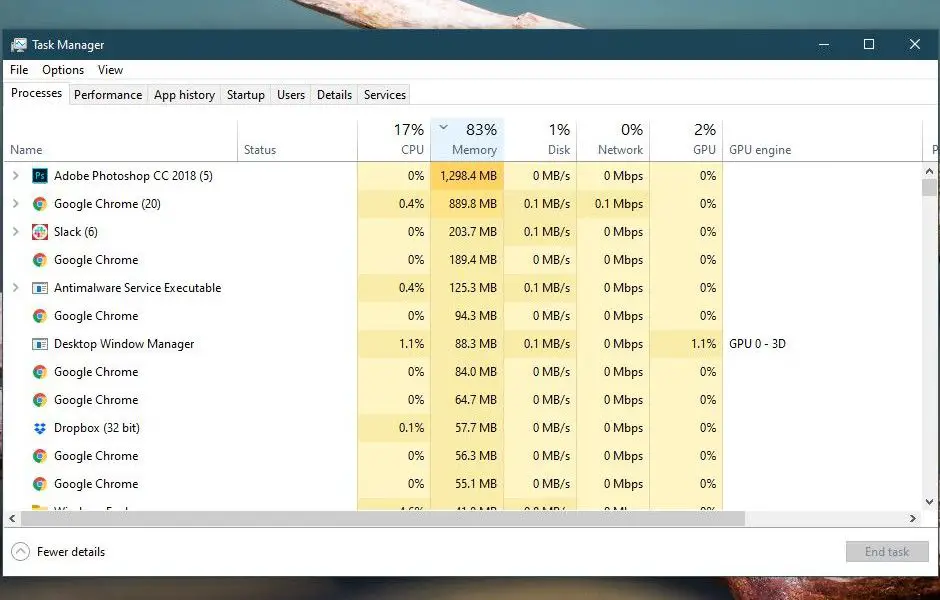
Task: Open the Services tab
Action: 385,95
